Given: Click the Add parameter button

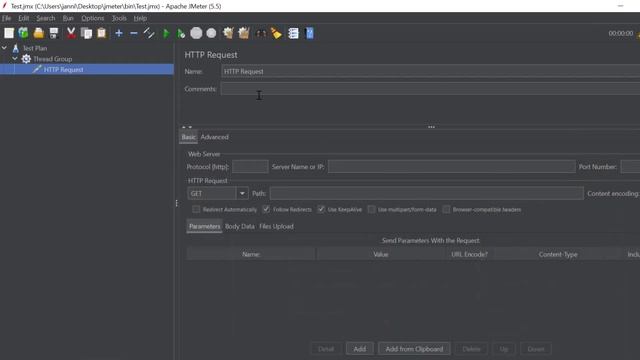Looking at the screenshot, I should coord(360,349).
